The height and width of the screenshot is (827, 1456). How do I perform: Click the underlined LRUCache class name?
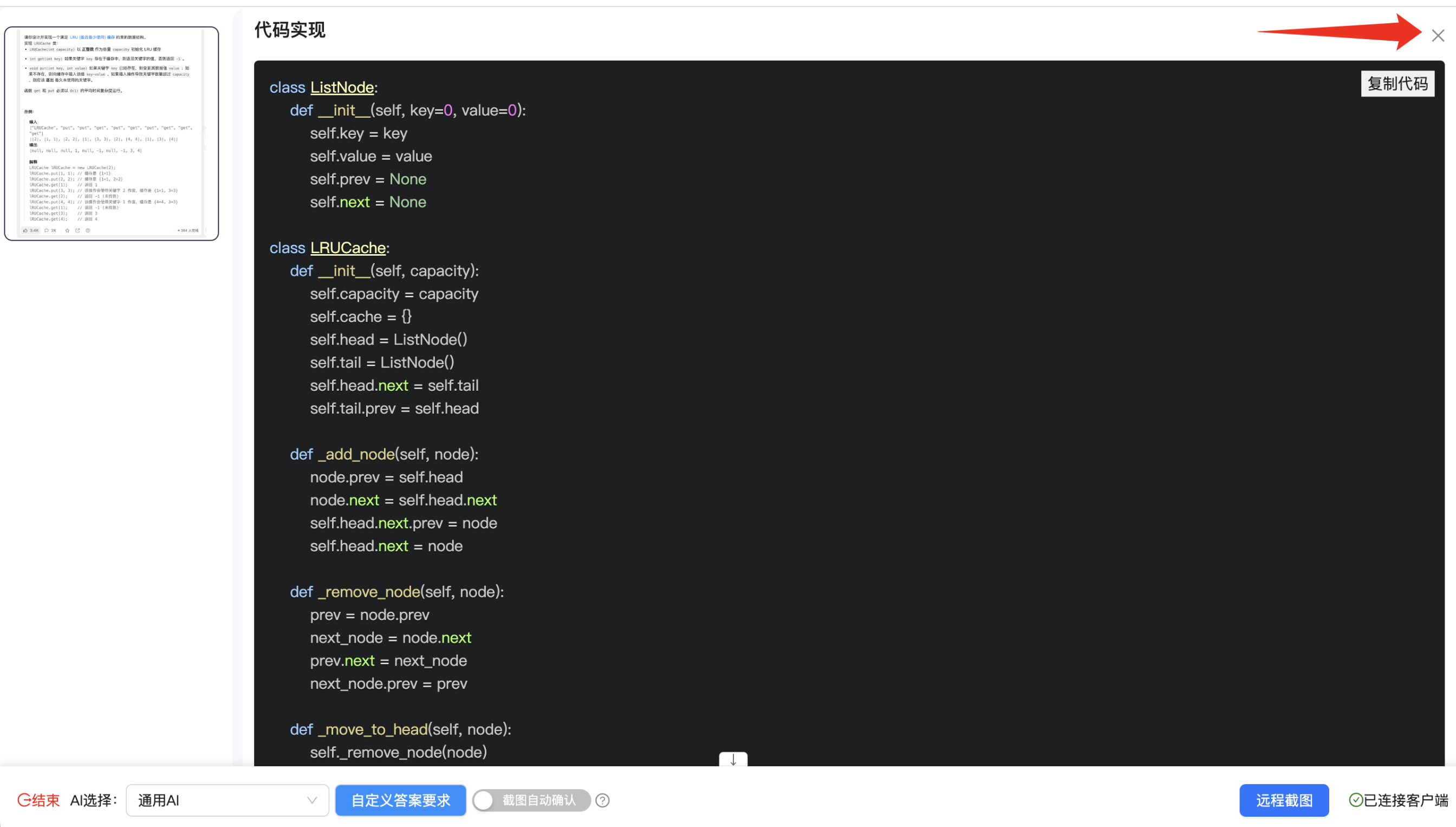(x=347, y=248)
